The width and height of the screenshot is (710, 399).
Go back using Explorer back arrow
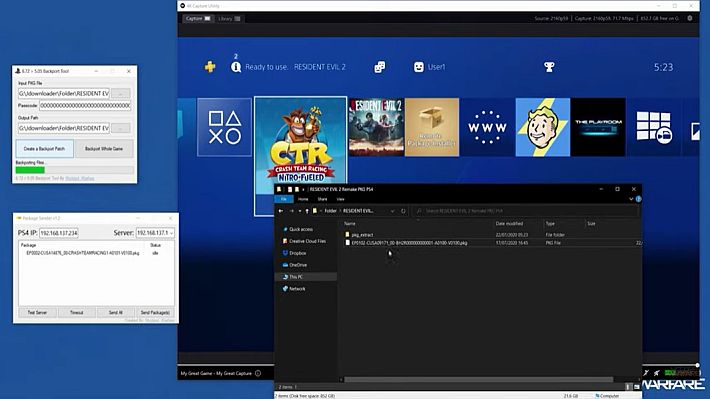click(281, 211)
